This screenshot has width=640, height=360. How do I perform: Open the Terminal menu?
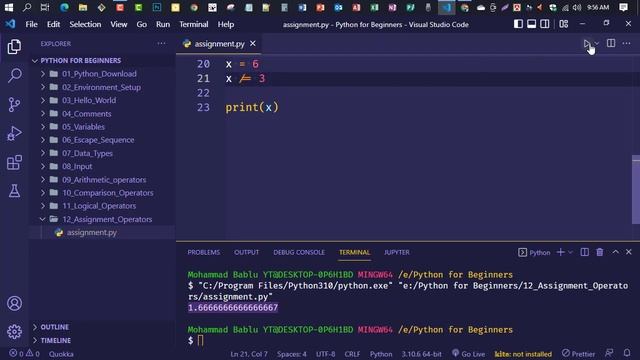click(x=193, y=24)
